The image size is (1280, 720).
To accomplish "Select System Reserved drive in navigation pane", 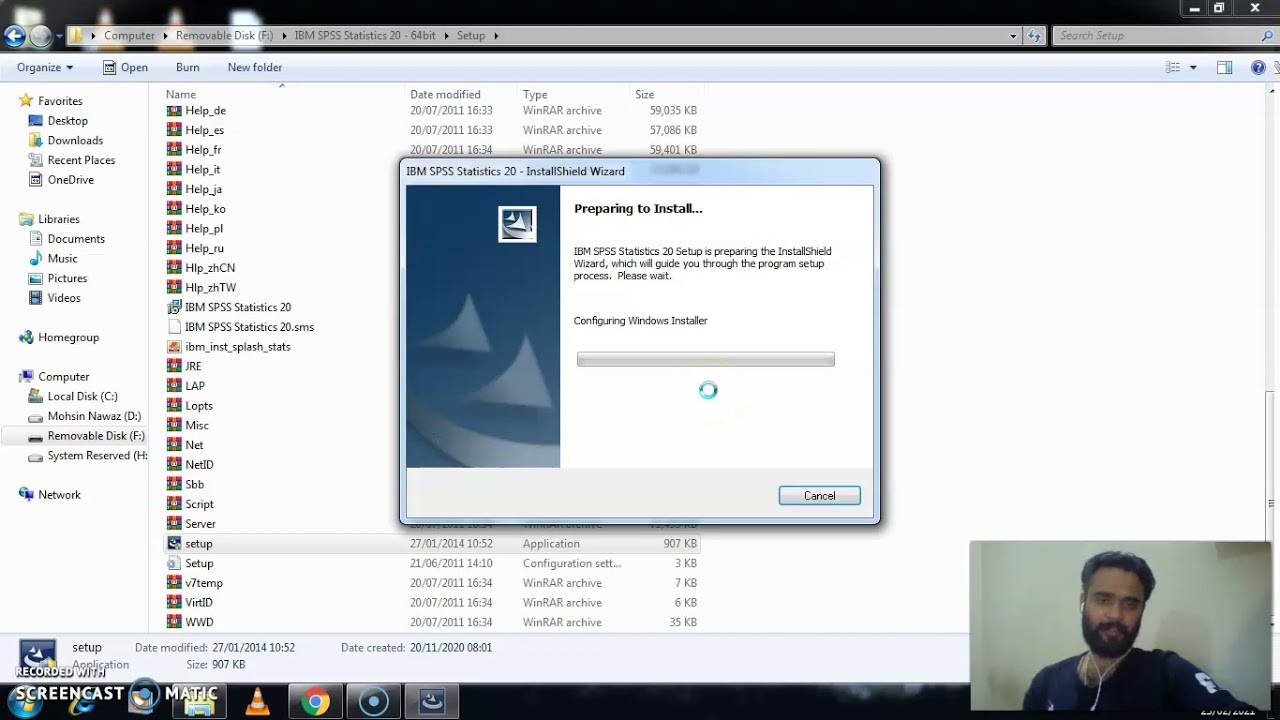I will pyautogui.click(x=97, y=456).
